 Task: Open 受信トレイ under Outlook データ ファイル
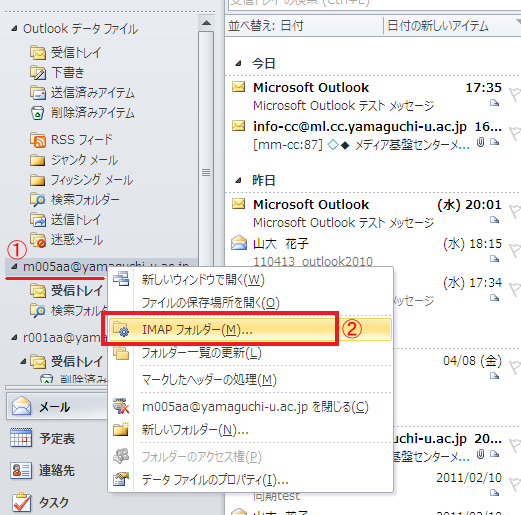(65, 53)
